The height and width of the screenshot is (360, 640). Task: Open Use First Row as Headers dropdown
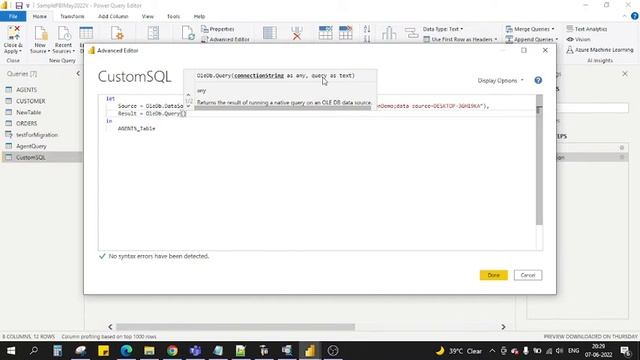pos(460,39)
